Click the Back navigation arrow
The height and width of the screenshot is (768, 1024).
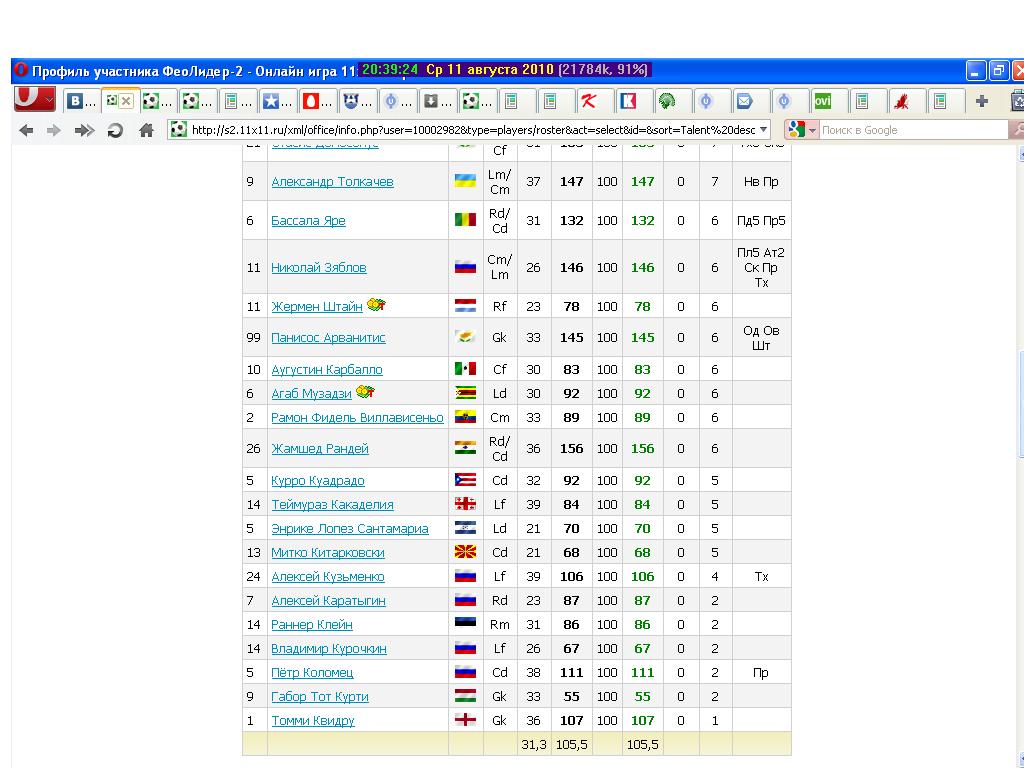[27, 130]
